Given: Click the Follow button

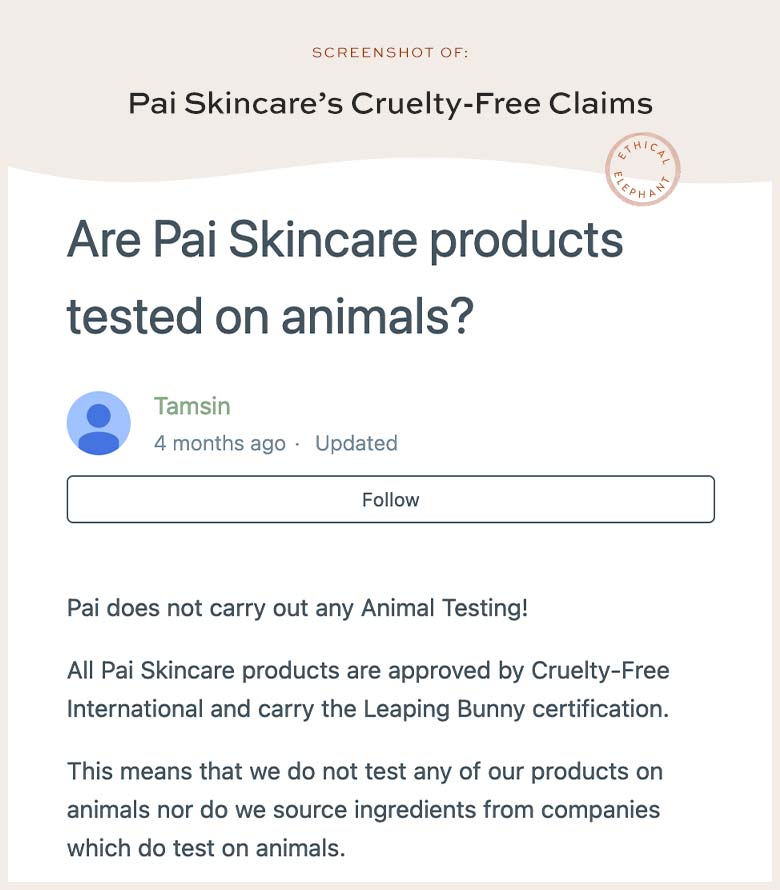Looking at the screenshot, I should tap(391, 499).
